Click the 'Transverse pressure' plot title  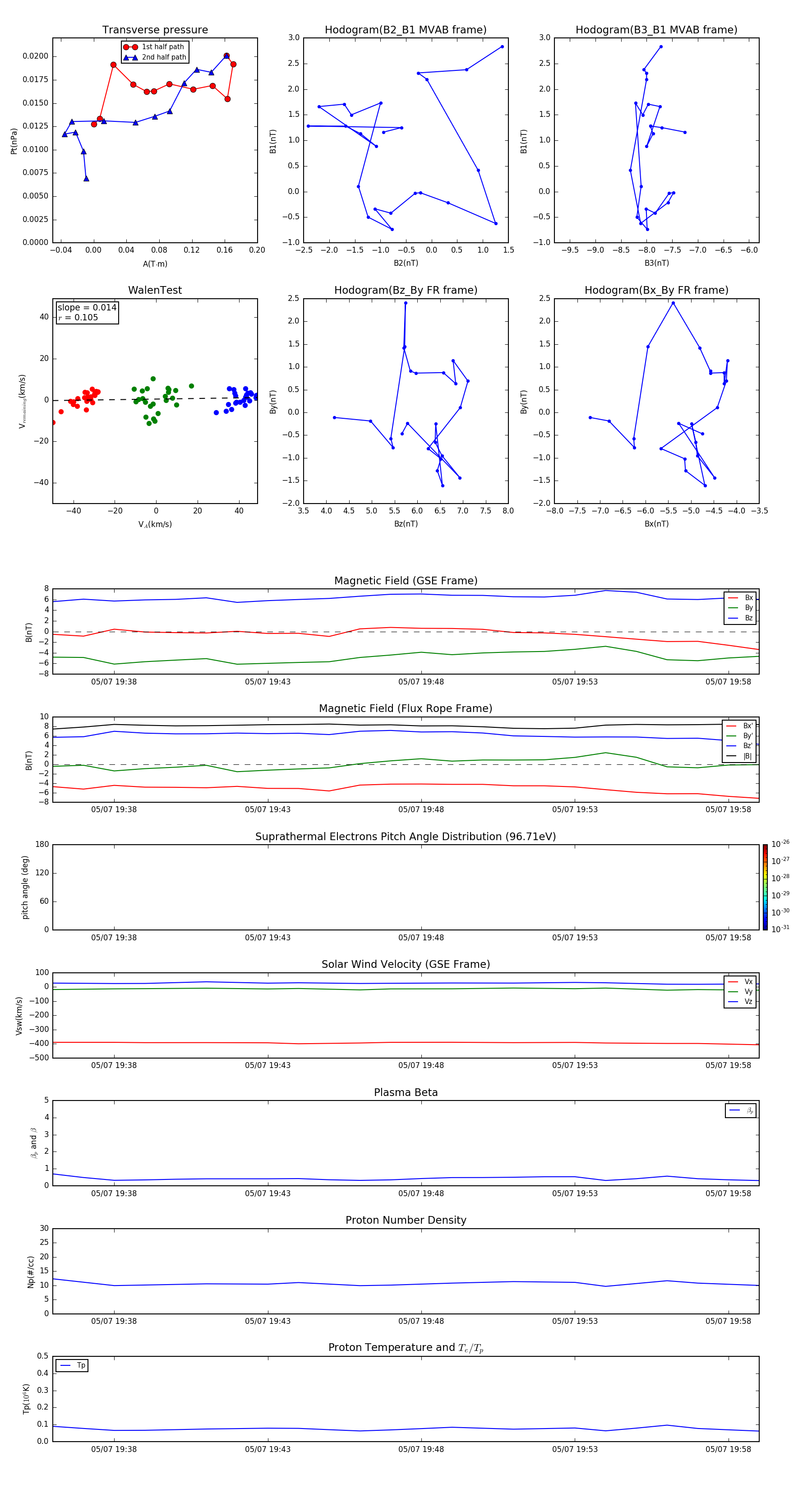155,30
